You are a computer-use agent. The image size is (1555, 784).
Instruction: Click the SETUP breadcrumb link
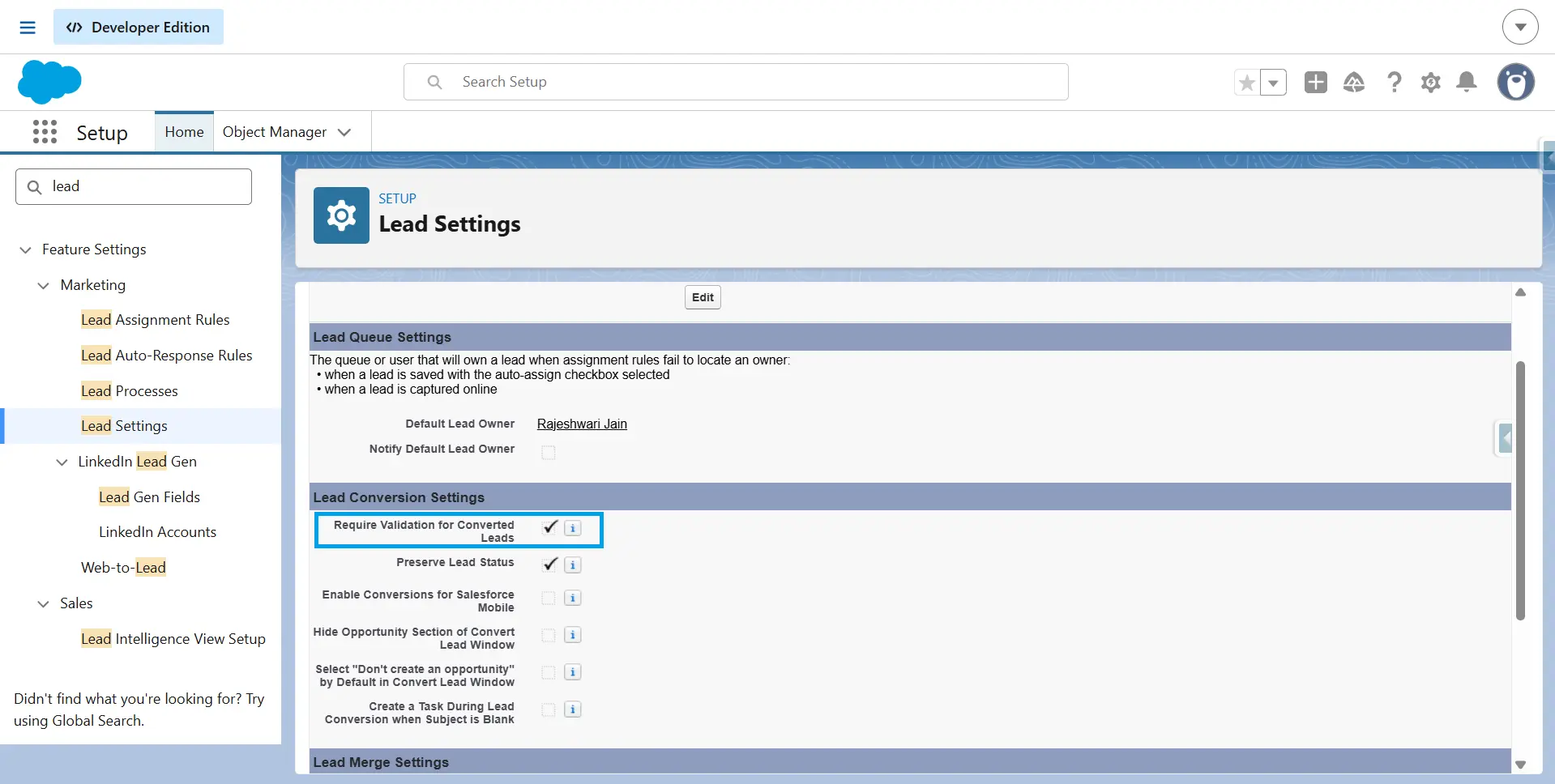(397, 198)
